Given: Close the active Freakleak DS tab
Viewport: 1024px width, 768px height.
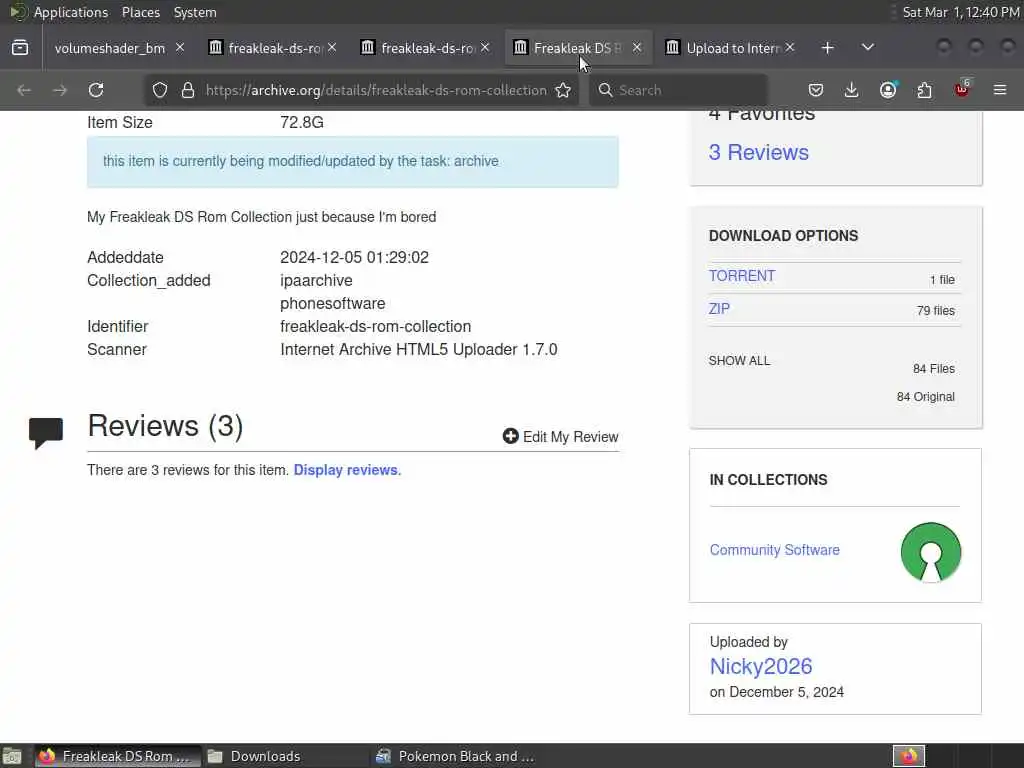Looking at the screenshot, I should click(x=637, y=48).
